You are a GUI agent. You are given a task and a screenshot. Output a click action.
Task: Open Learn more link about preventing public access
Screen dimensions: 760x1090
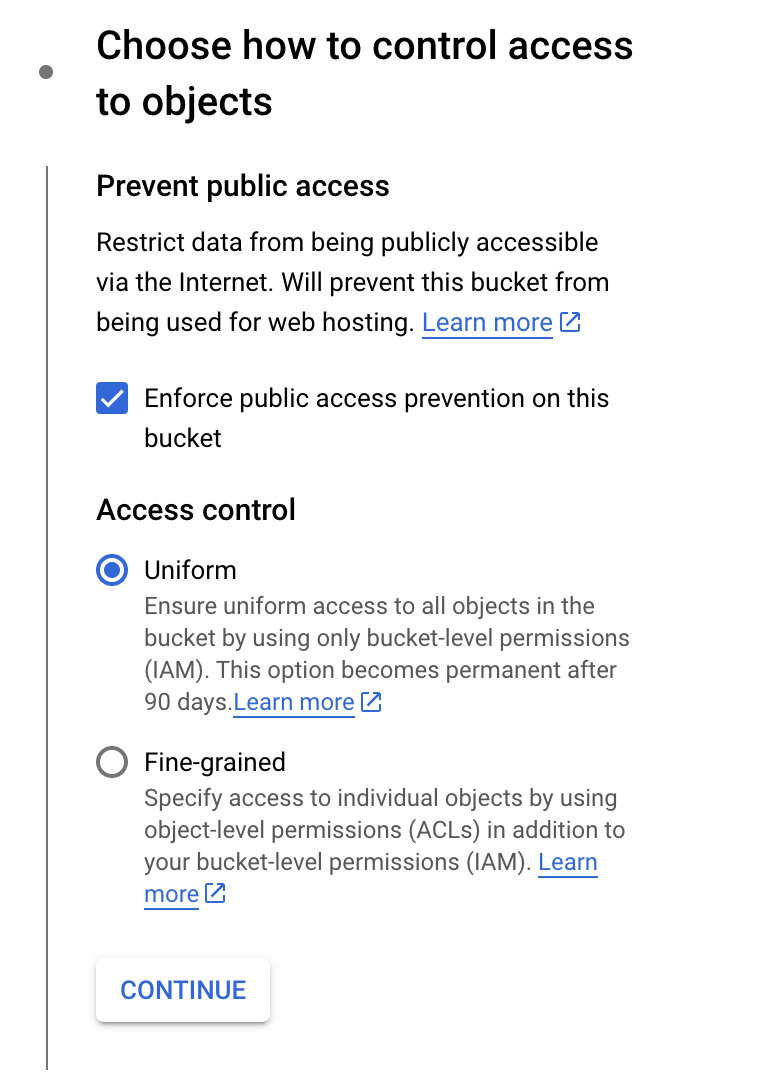tap(487, 323)
